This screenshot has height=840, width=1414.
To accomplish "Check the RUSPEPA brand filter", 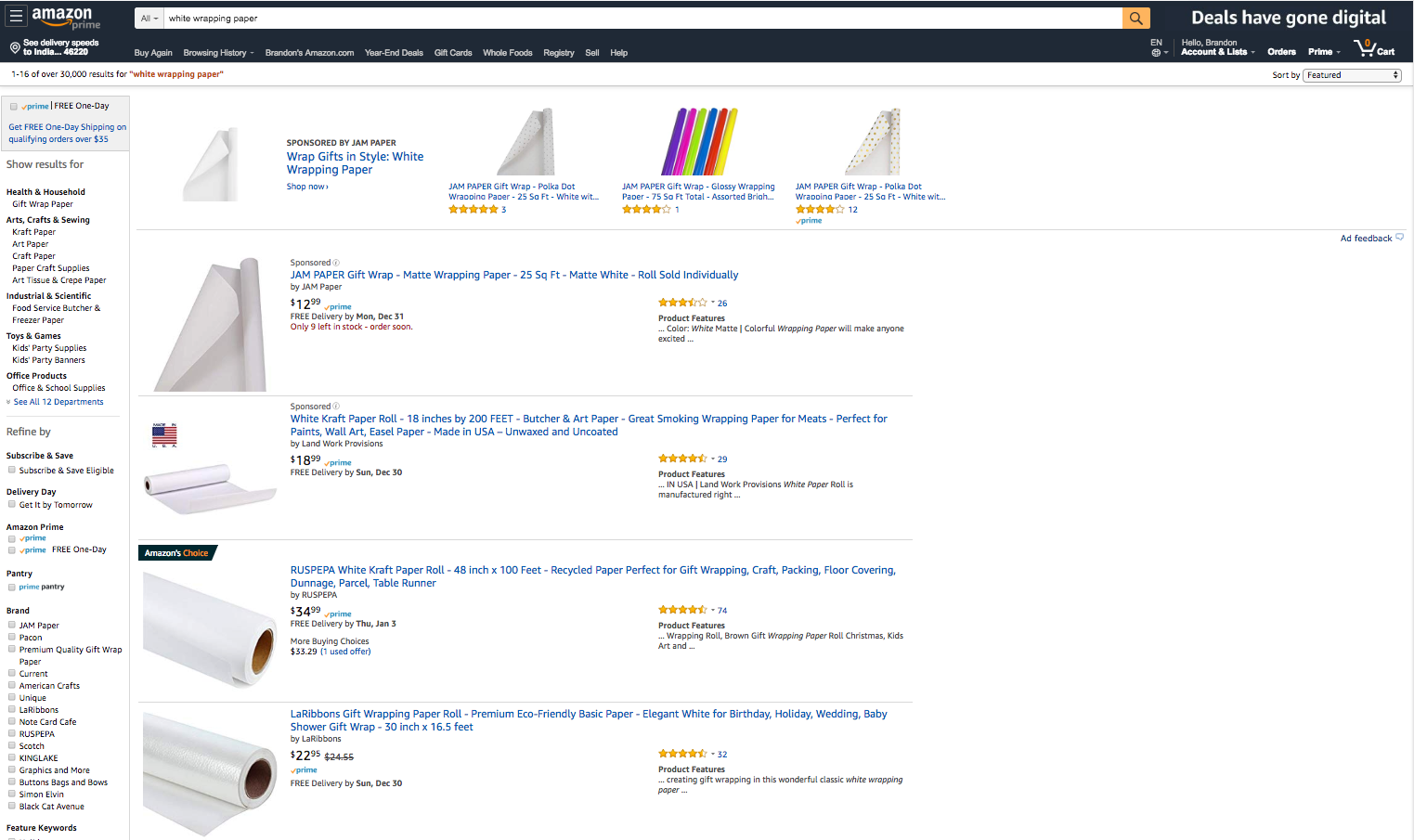I will (12, 733).
